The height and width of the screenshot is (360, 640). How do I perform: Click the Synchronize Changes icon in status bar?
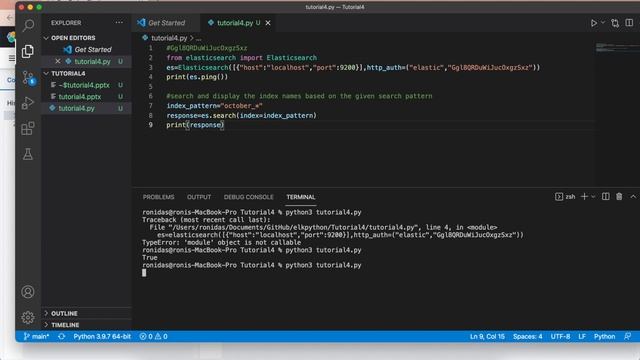click(62, 336)
